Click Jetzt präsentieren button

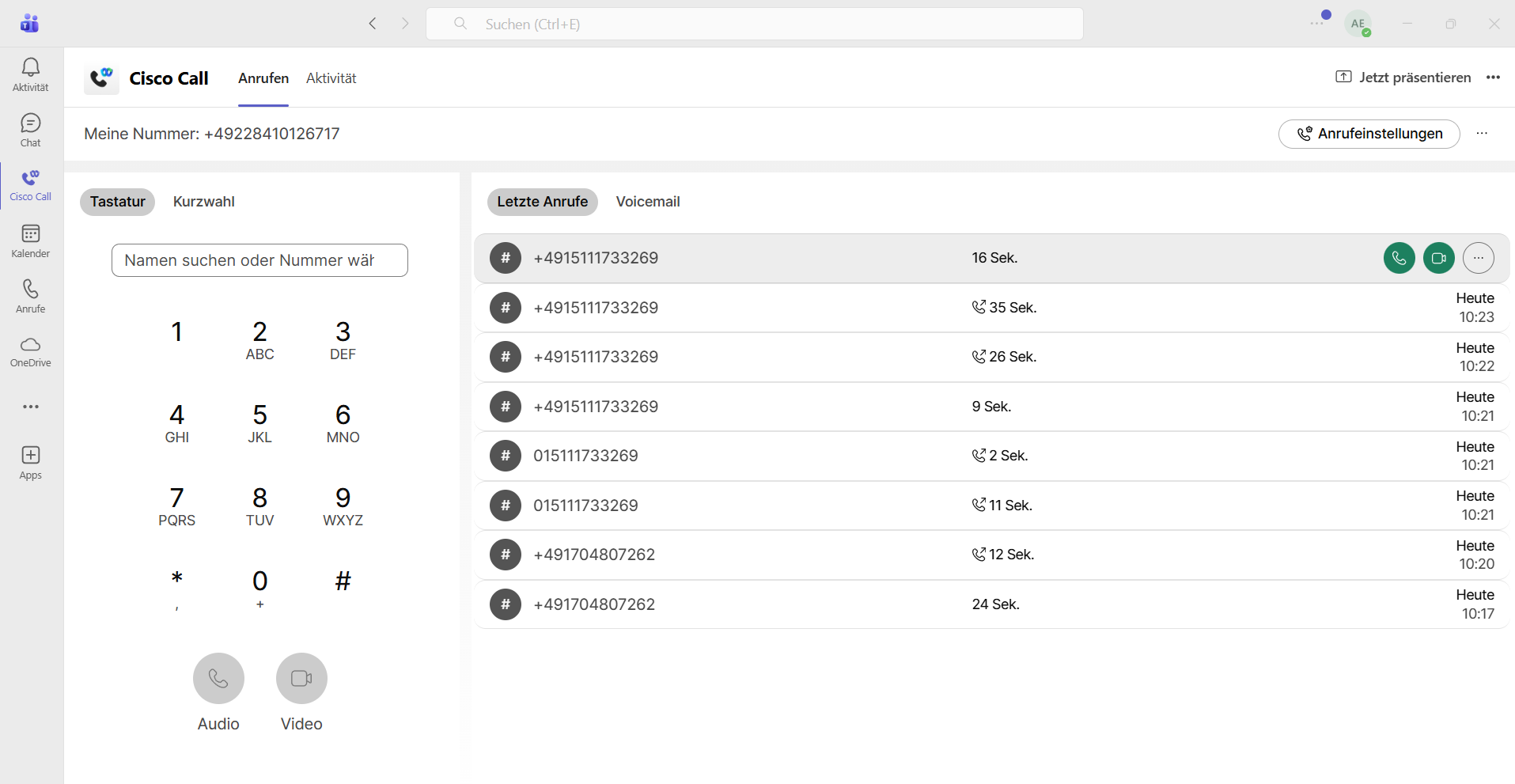pyautogui.click(x=1403, y=78)
